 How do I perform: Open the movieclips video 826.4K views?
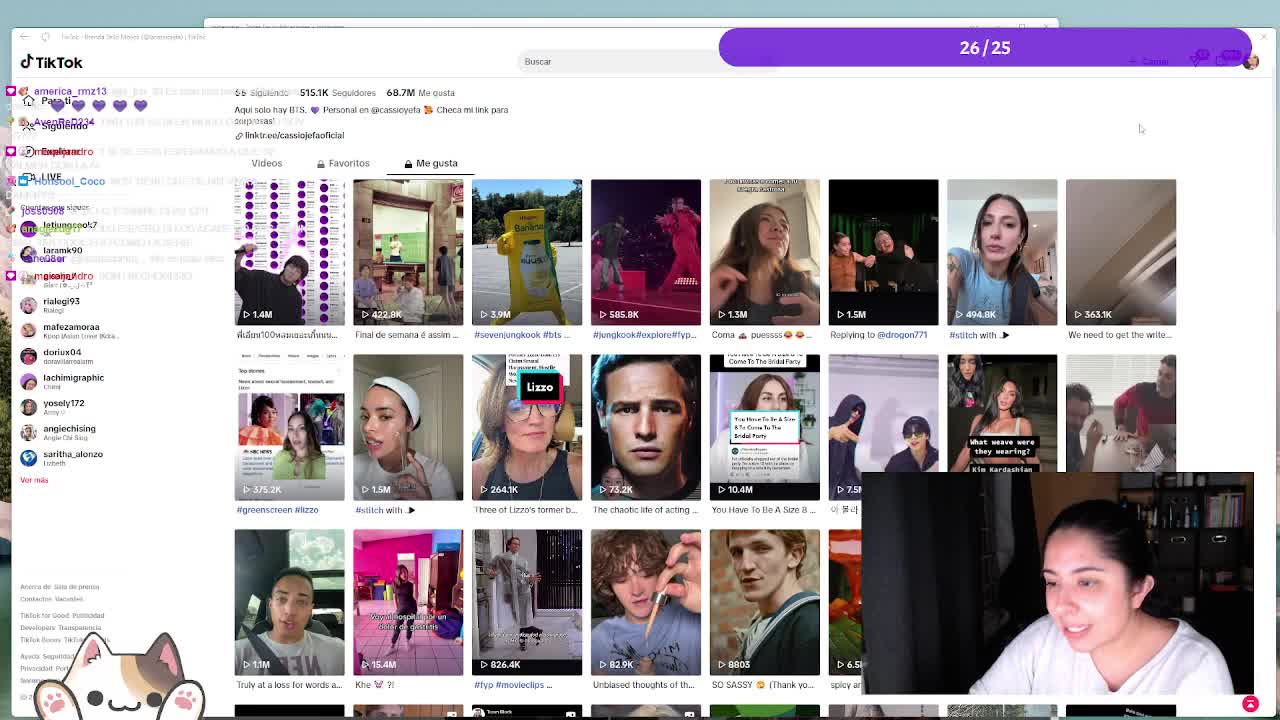click(527, 602)
